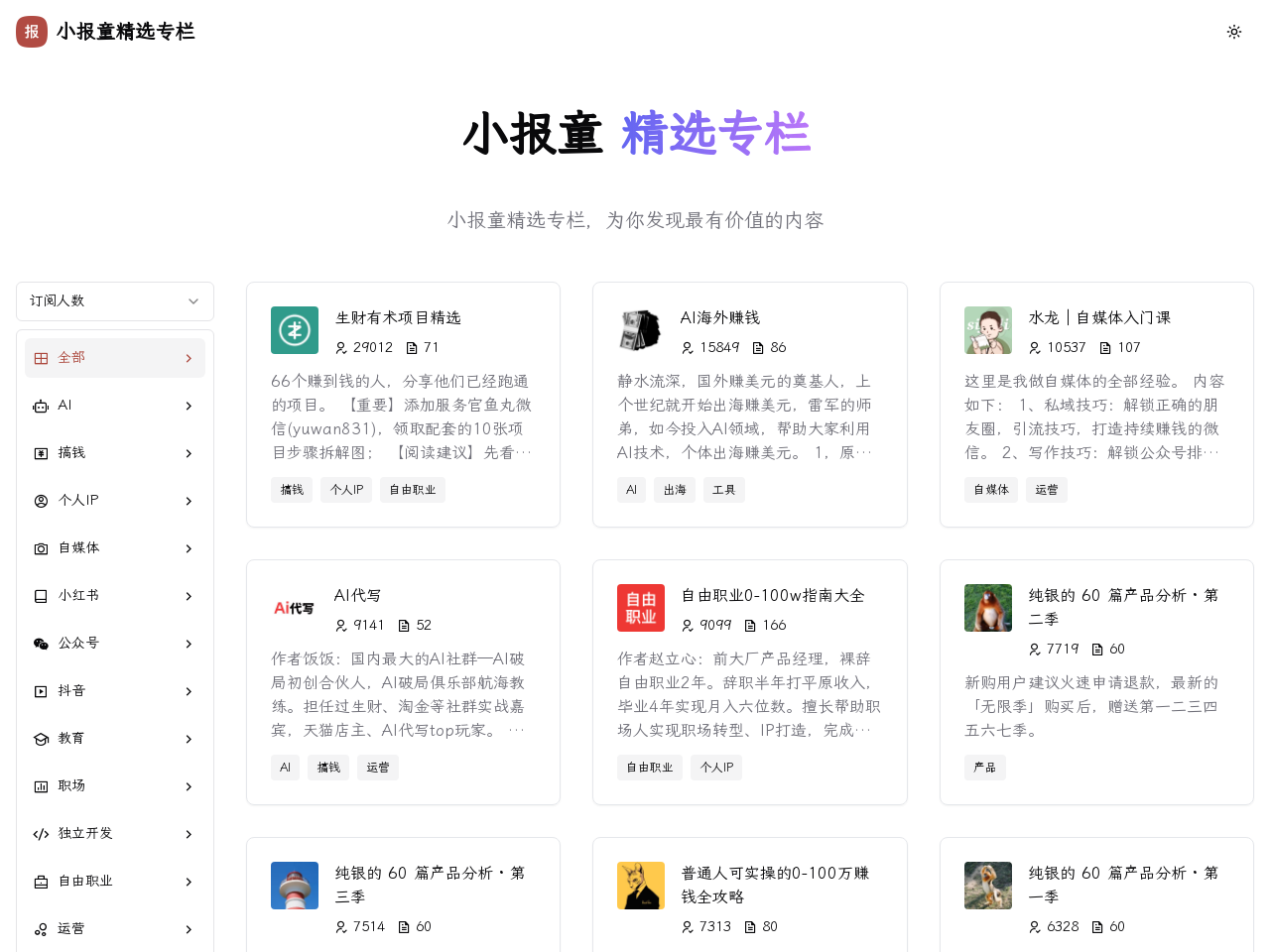Click the 独立开发 code icon
The image size is (1270, 952).
(x=41, y=834)
